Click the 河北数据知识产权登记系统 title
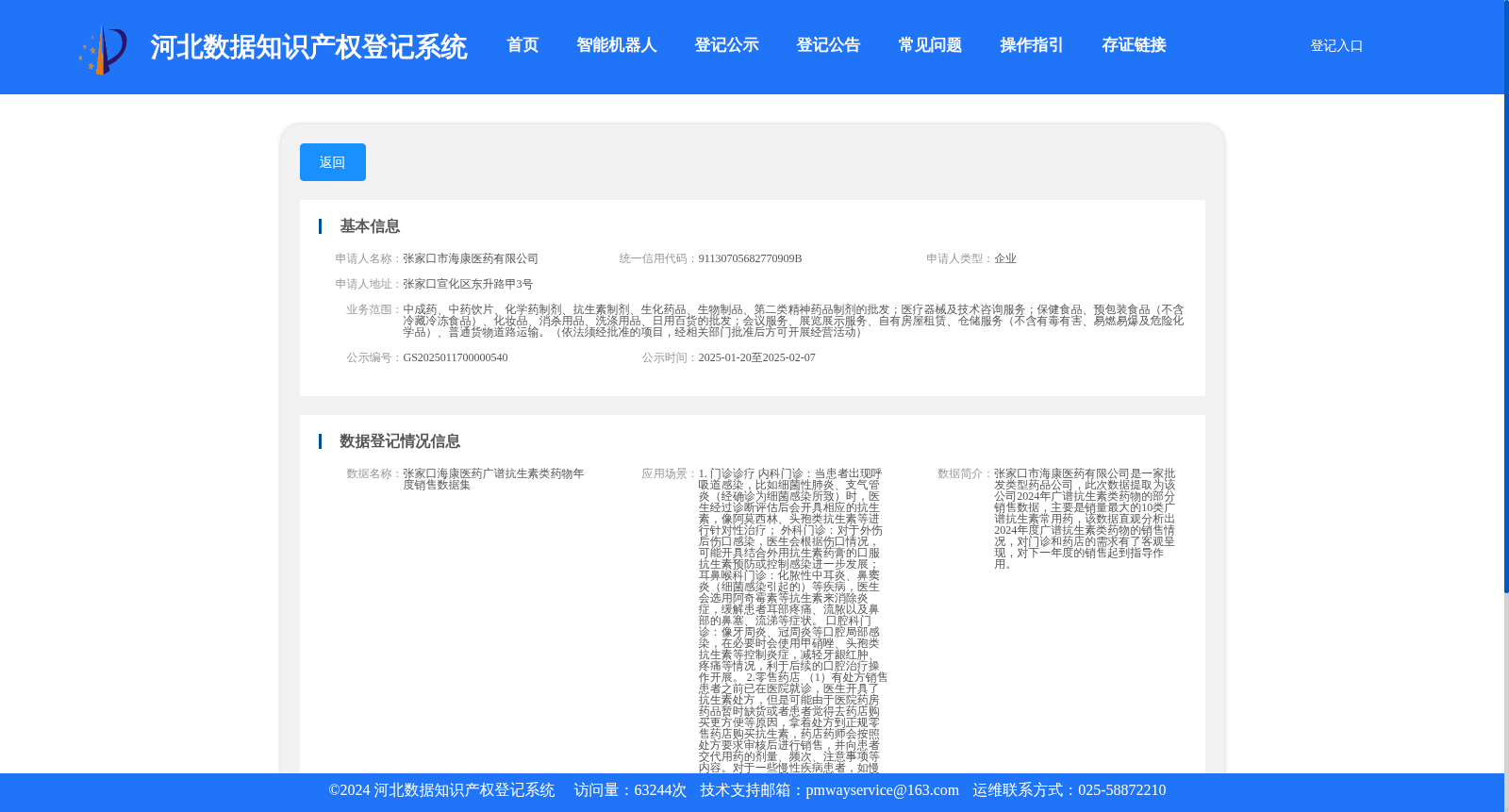 (x=308, y=47)
